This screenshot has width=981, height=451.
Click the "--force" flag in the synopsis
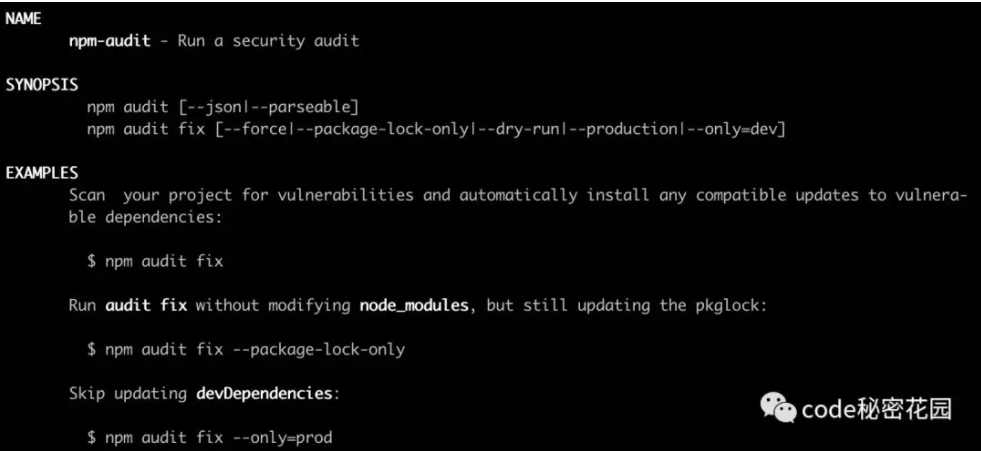(250, 129)
